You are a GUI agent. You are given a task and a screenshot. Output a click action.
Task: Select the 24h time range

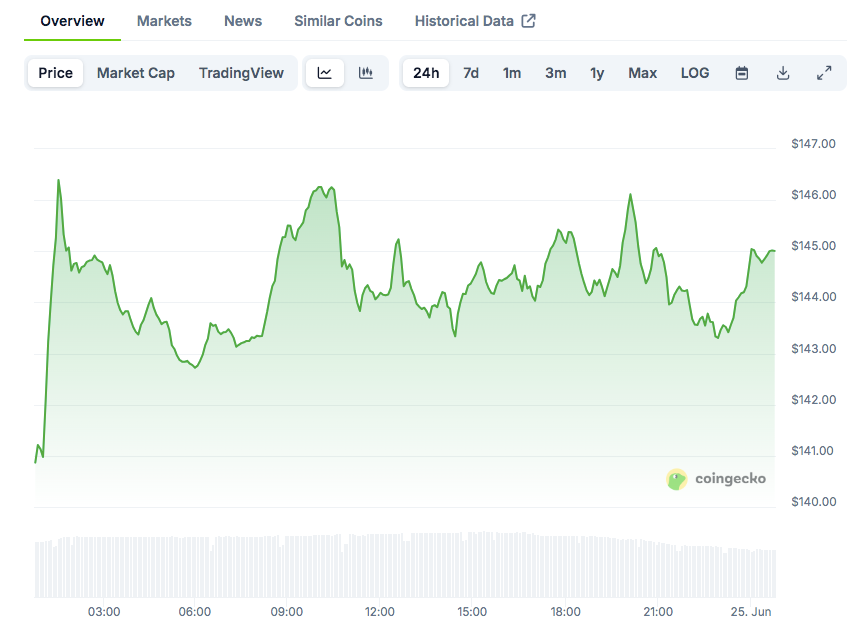point(426,73)
